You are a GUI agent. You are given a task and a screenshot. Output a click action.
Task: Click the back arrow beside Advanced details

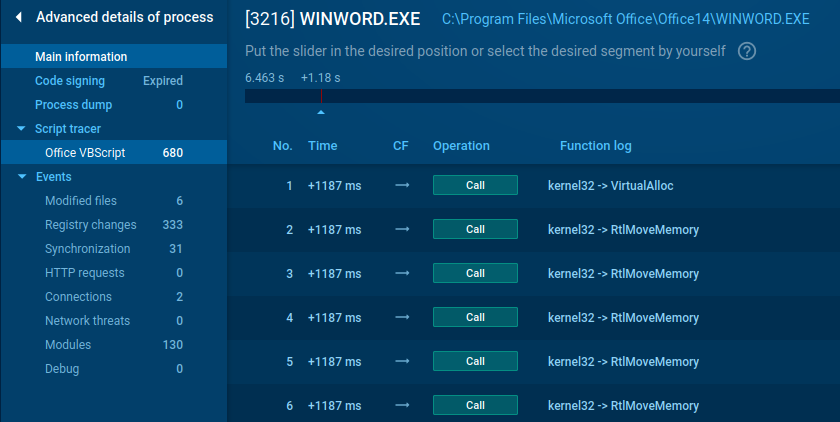(18, 17)
